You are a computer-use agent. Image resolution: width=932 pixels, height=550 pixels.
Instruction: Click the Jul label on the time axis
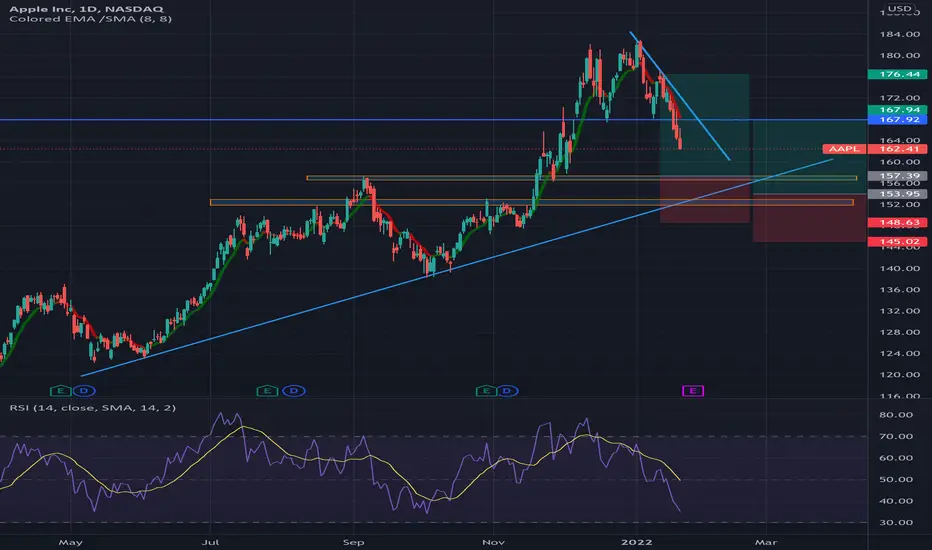210,542
